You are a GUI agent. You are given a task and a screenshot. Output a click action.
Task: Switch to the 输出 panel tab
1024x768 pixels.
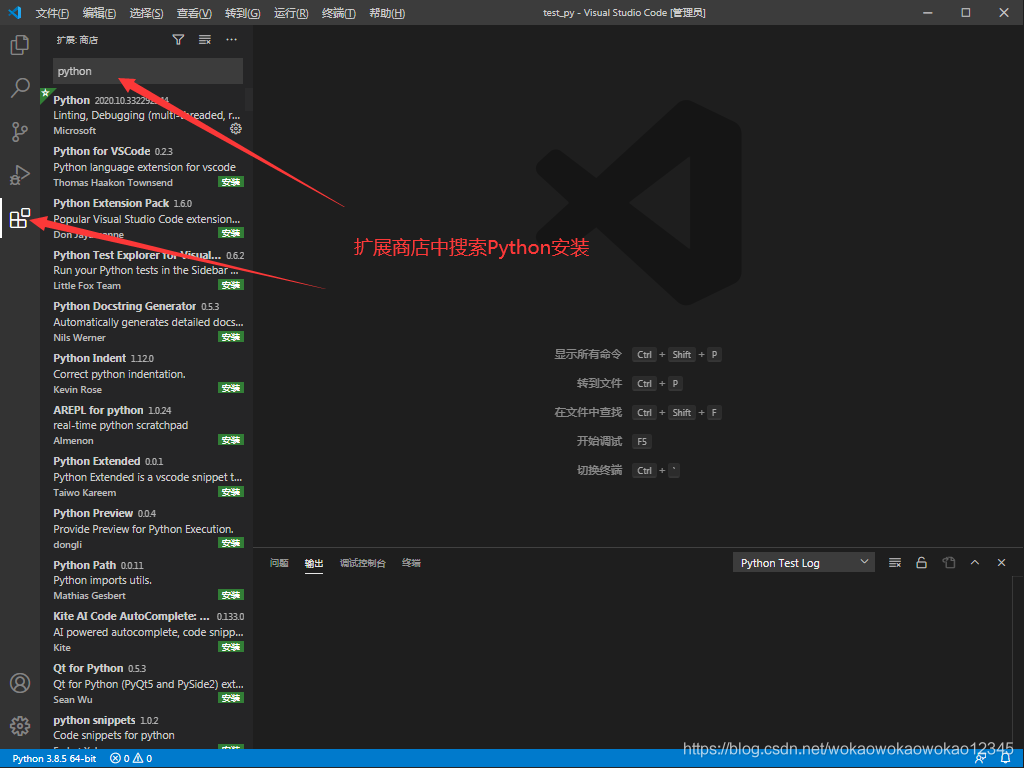tap(314, 563)
